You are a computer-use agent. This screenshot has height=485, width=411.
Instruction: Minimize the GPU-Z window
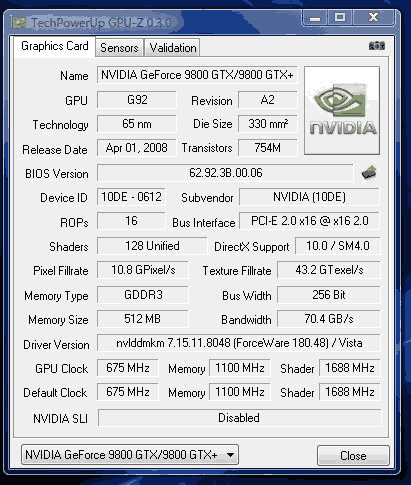click(x=315, y=17)
